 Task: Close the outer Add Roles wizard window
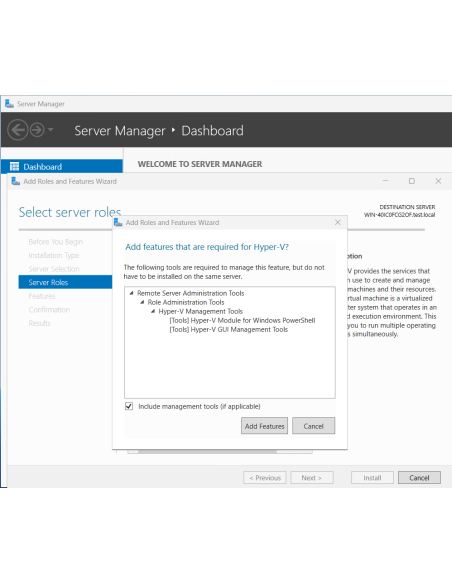438,181
